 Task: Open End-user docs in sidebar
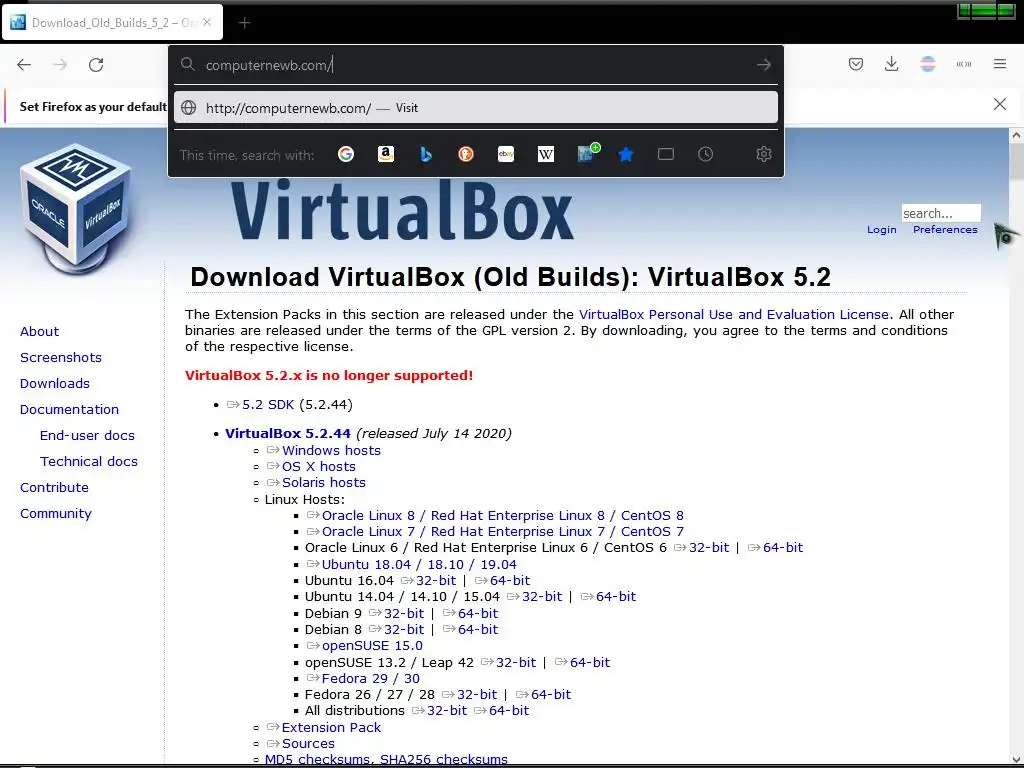coord(87,436)
